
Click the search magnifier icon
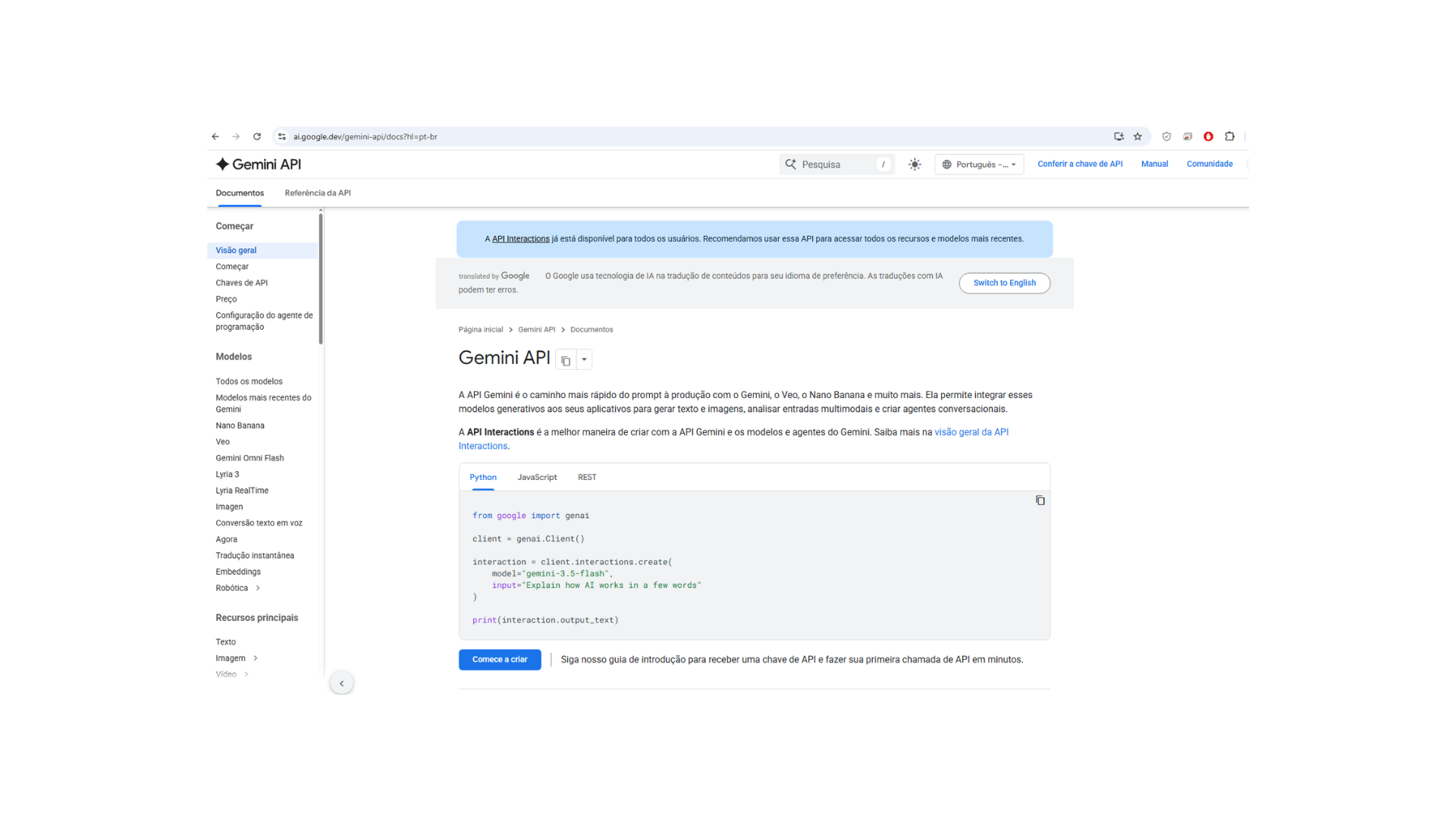coord(791,164)
